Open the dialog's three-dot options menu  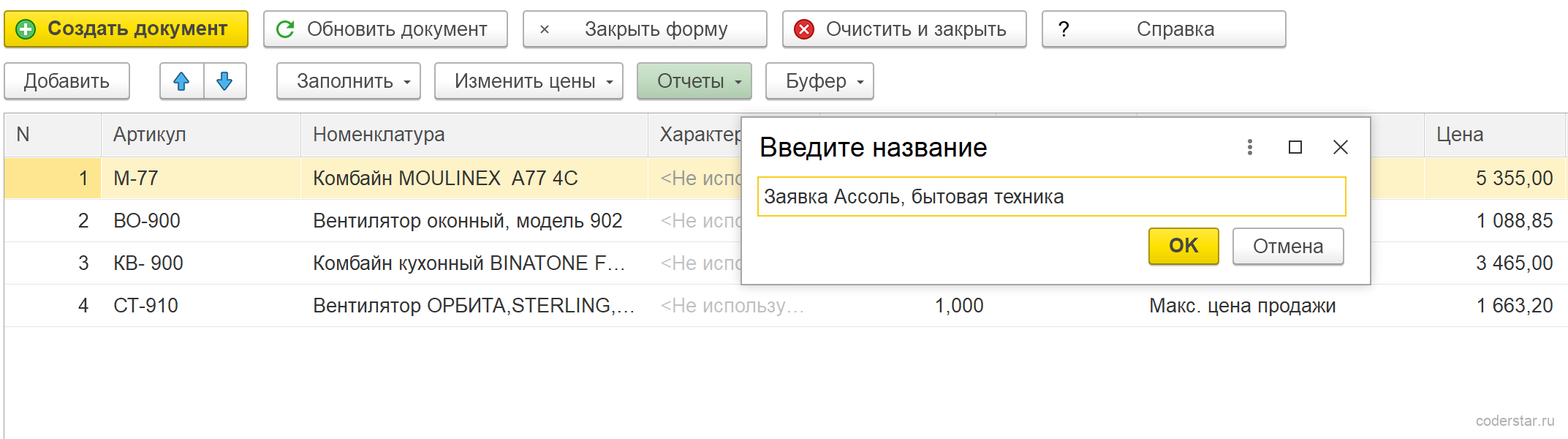(x=1250, y=147)
